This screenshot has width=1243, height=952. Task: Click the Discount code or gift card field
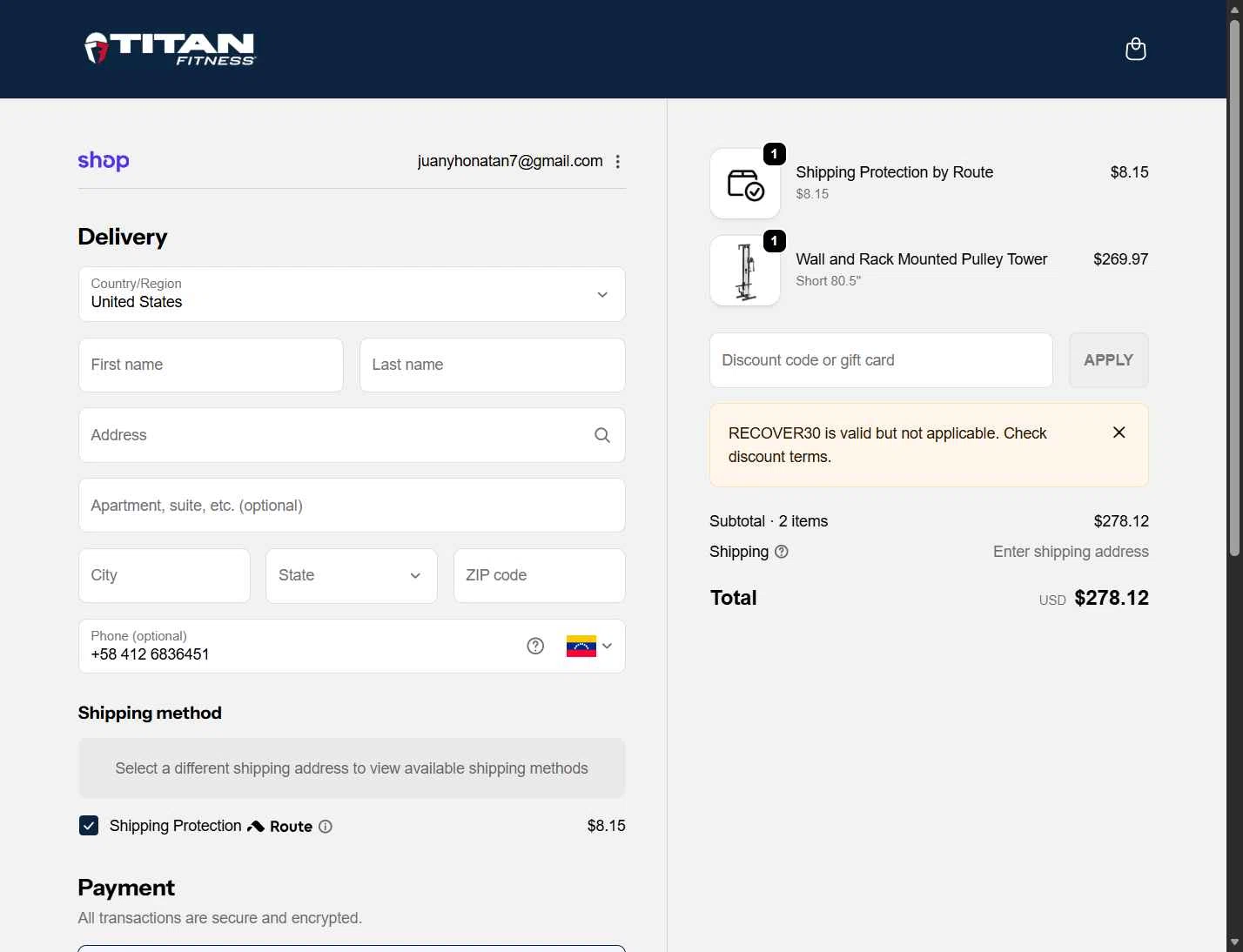coord(881,360)
